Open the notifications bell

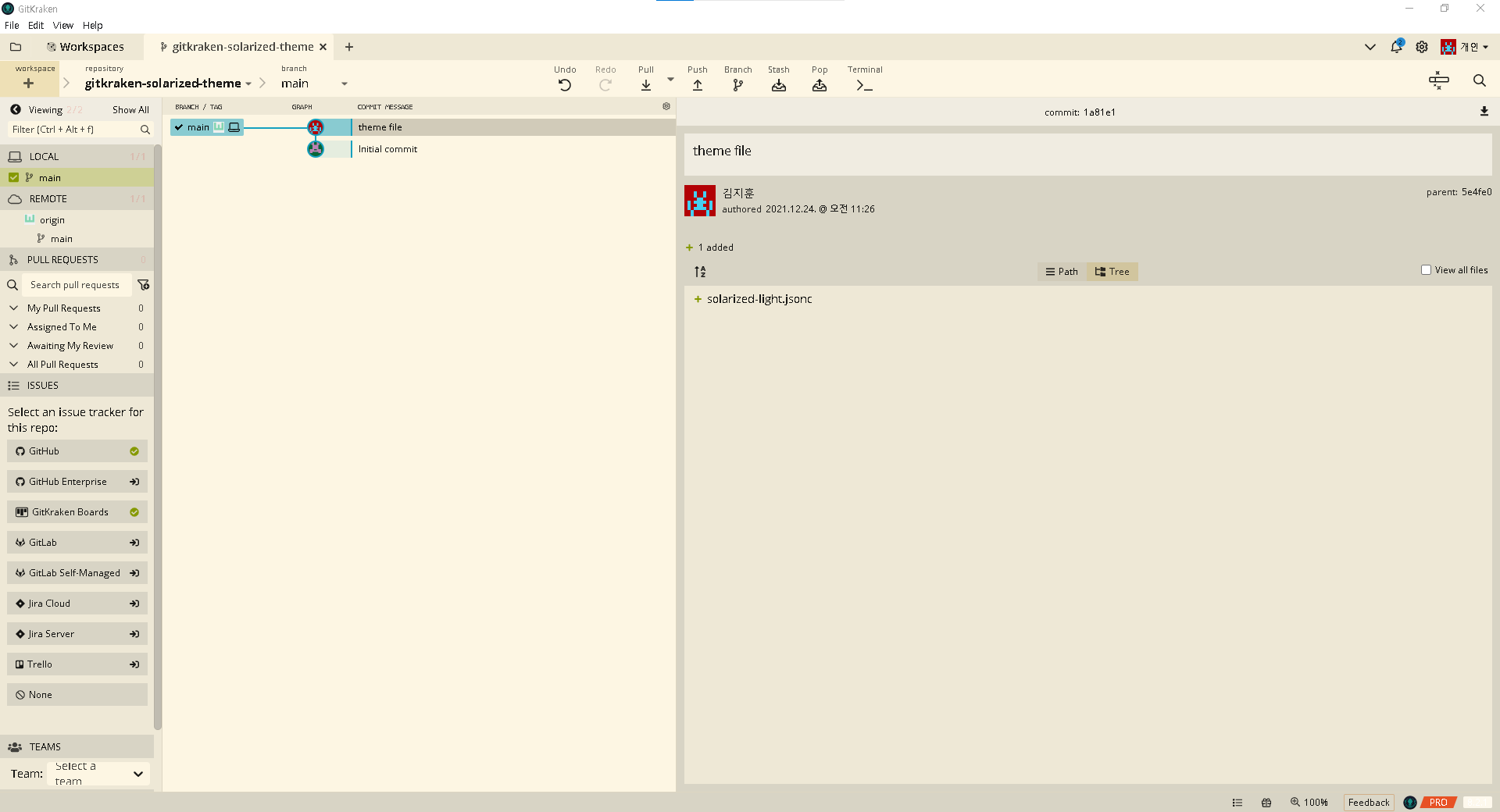[x=1396, y=47]
